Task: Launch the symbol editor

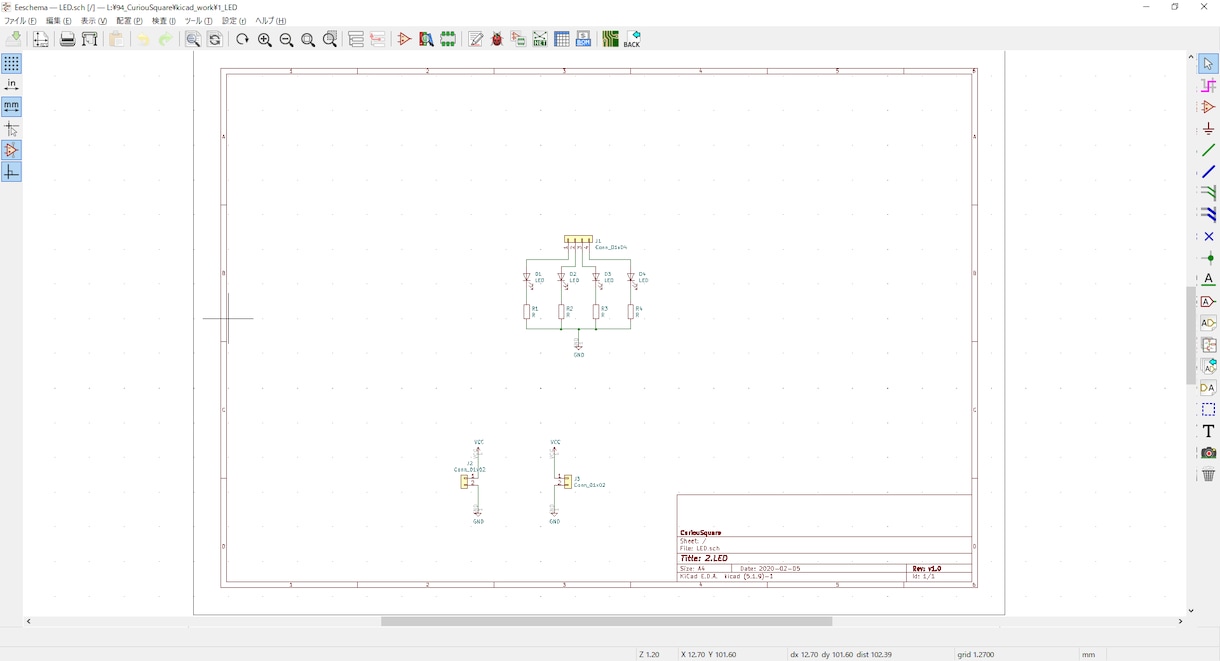Action: pos(404,39)
